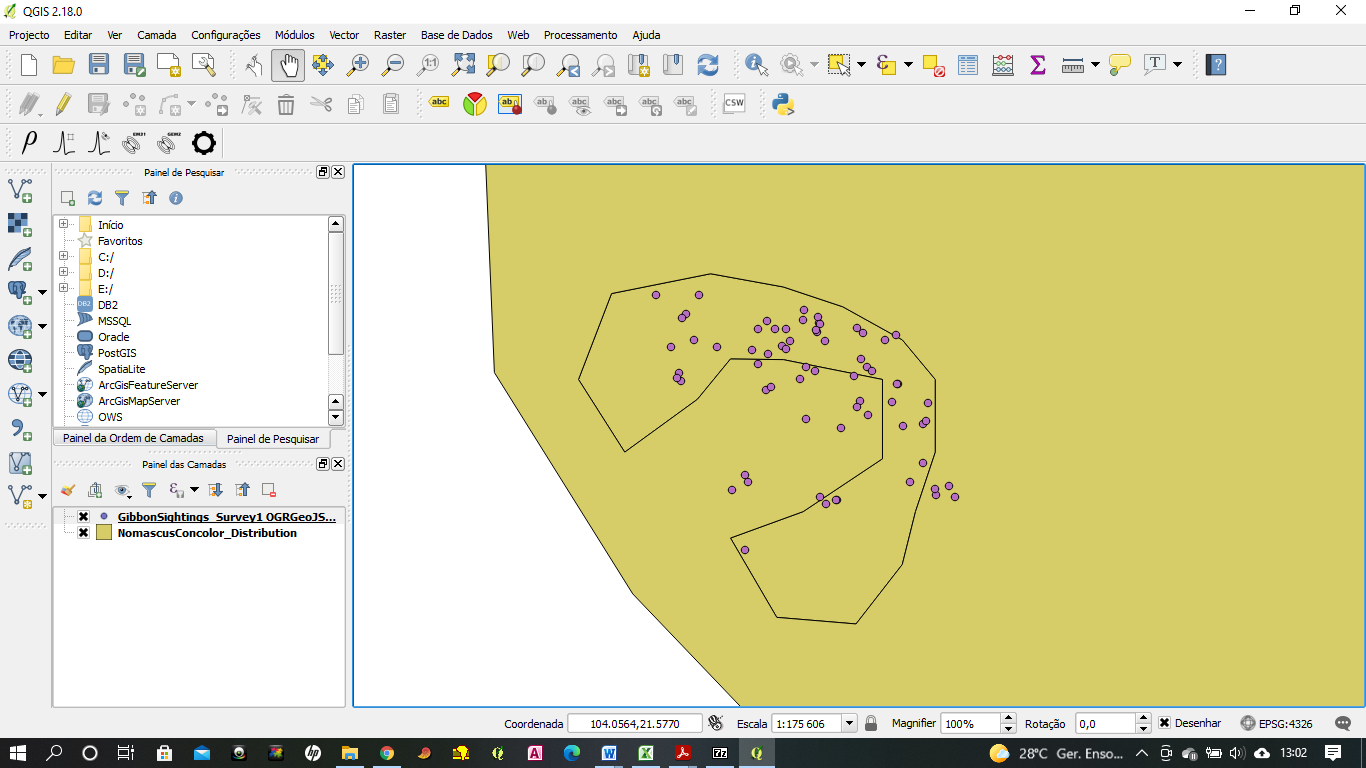Viewport: 1366px width, 768px height.
Task: Open a project using the yellow folder icon
Action: pos(64,65)
